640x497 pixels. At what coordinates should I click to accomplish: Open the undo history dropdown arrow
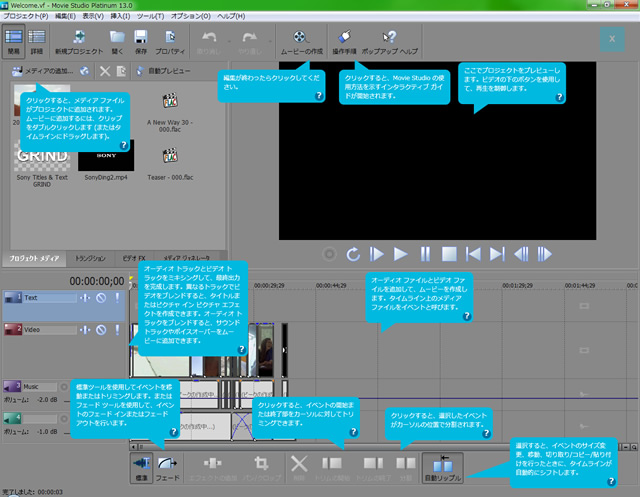point(229,41)
